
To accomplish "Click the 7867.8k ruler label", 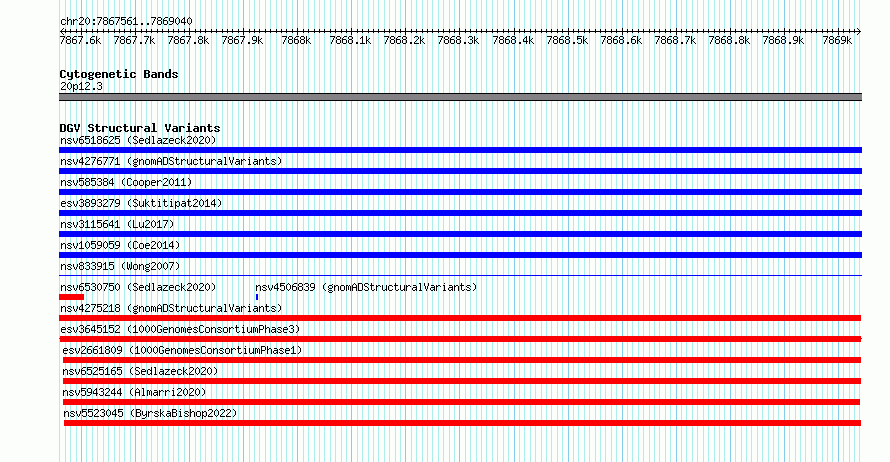I will tap(188, 41).
